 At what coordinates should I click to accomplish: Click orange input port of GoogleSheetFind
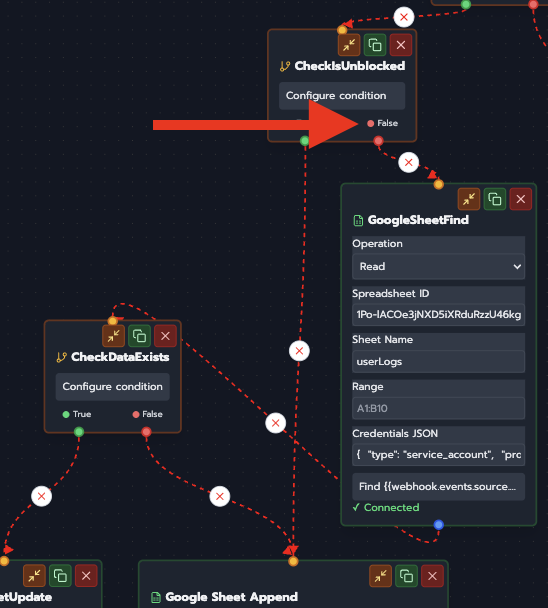click(x=439, y=184)
